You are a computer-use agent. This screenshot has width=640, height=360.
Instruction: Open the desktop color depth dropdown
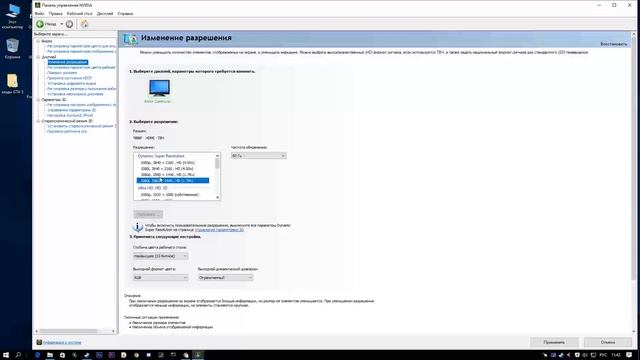pos(160,256)
